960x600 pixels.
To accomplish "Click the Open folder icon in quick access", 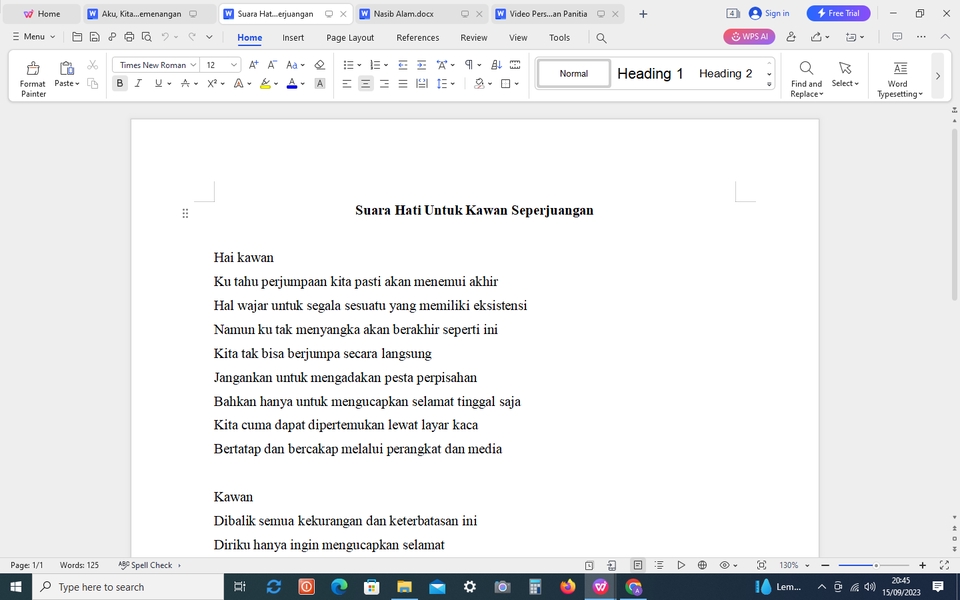I will tap(77, 37).
